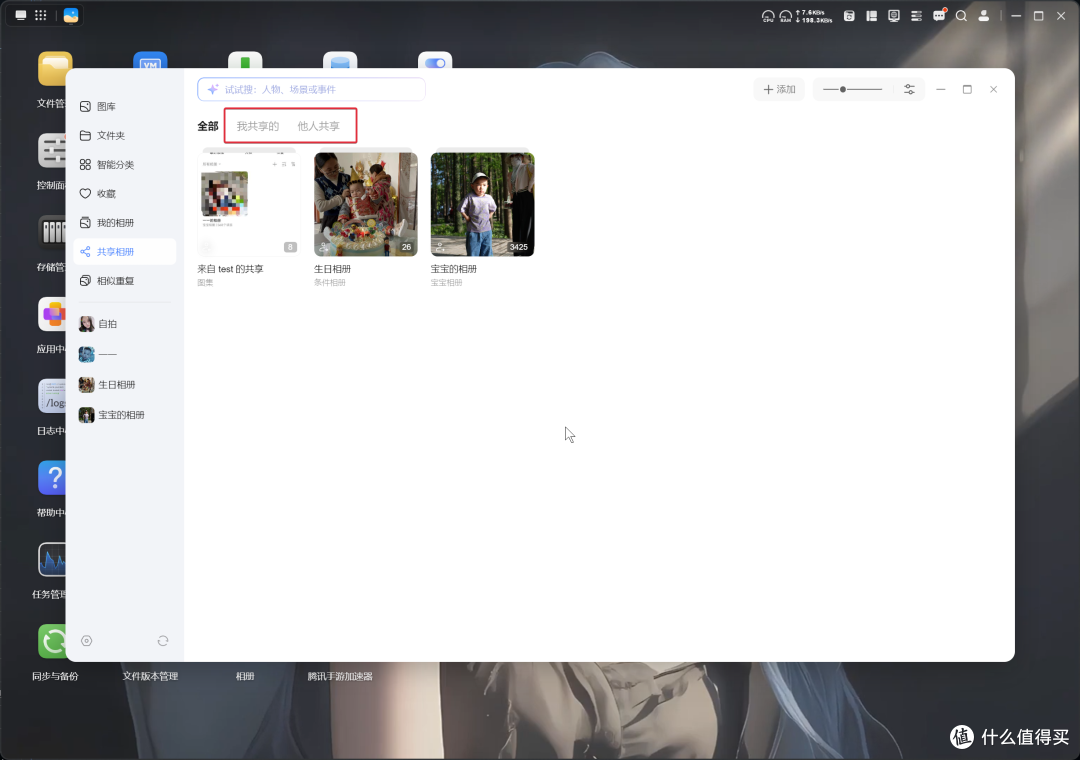Open the user account icon
Viewport: 1080px width, 760px height.
click(984, 16)
